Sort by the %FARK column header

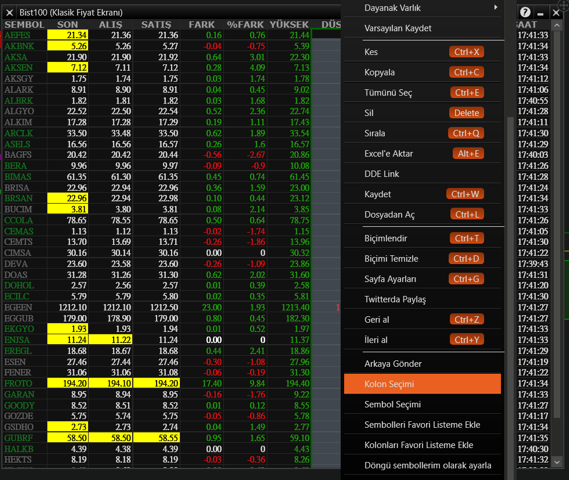pos(245,24)
